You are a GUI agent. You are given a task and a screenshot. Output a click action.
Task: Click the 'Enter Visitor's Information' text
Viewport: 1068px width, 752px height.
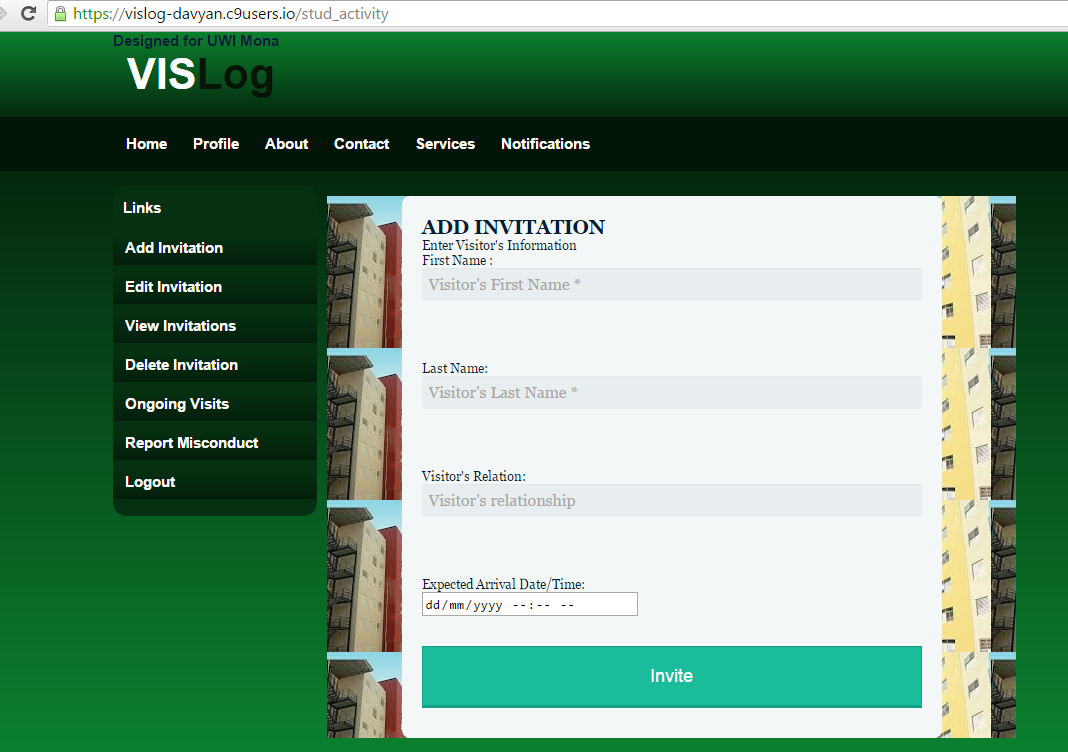click(499, 245)
